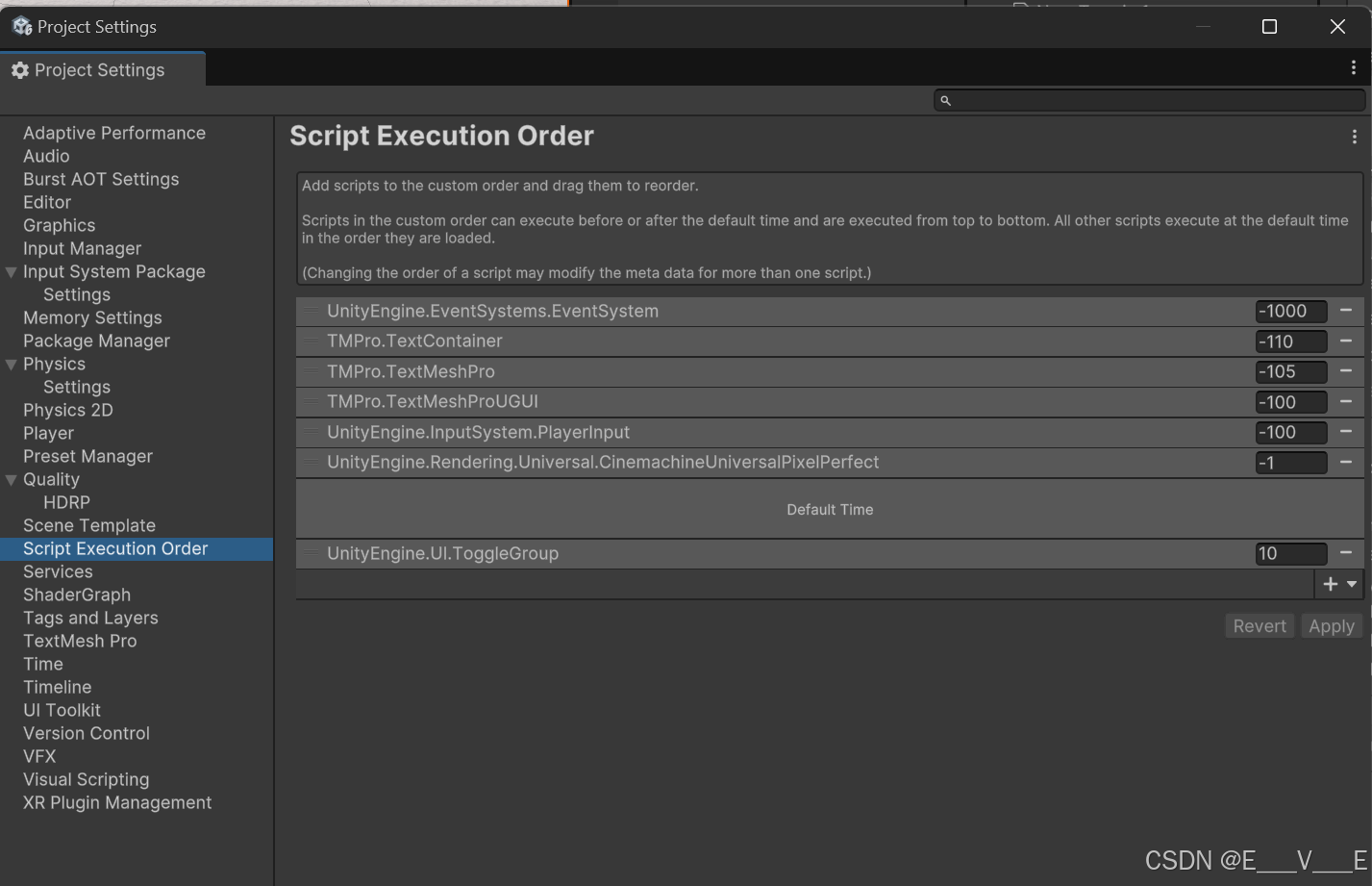This screenshot has height=886, width=1372.
Task: Remove TextMeshProUGUI row with minus button
Action: [1346, 401]
